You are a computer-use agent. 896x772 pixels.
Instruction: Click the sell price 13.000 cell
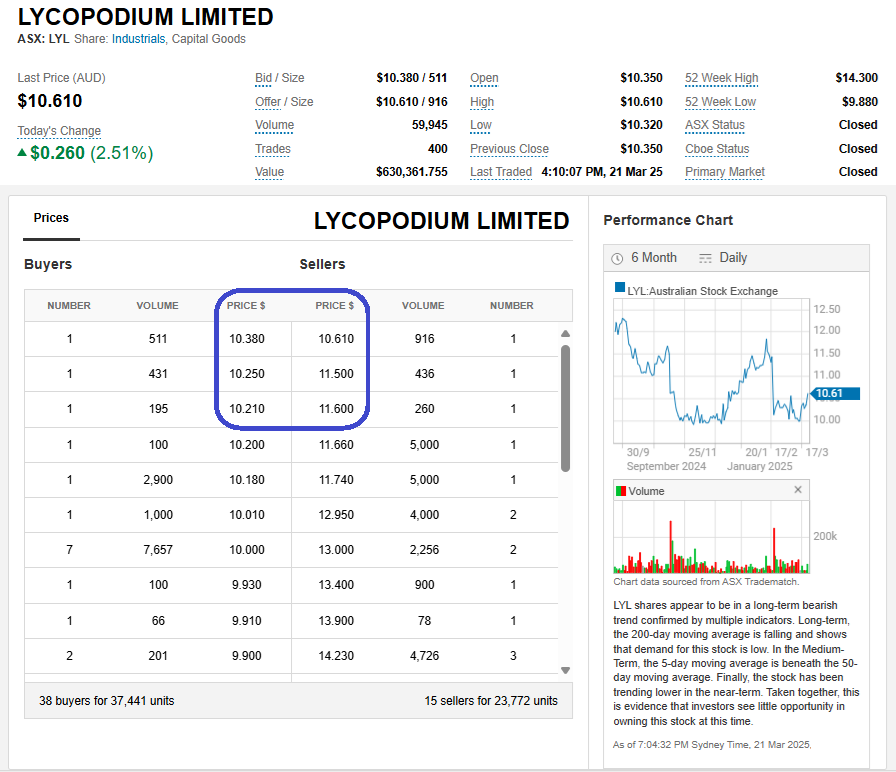point(336,550)
